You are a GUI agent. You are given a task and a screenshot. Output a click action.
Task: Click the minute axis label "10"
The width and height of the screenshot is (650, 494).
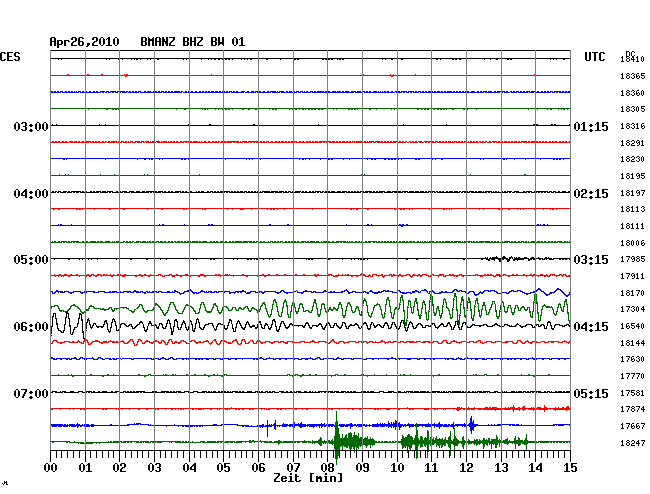[397, 468]
